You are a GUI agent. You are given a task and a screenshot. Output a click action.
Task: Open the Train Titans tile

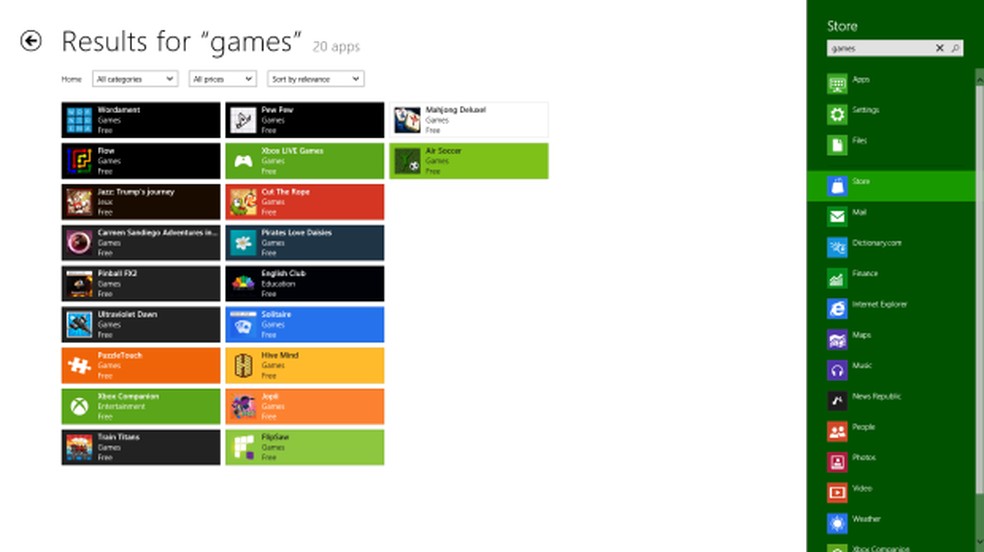click(x=141, y=447)
